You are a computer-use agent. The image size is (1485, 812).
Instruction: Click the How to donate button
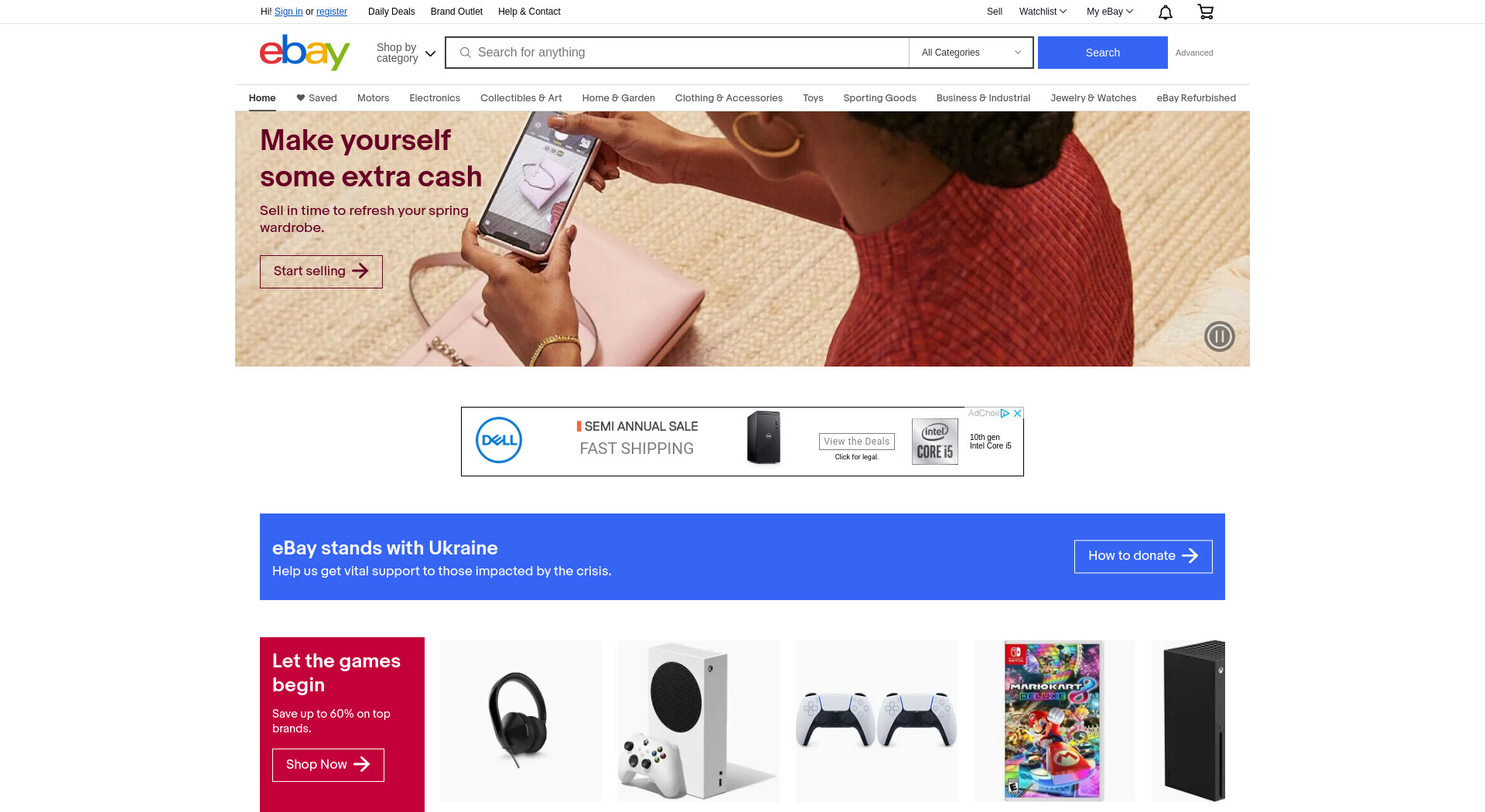[x=1143, y=556]
